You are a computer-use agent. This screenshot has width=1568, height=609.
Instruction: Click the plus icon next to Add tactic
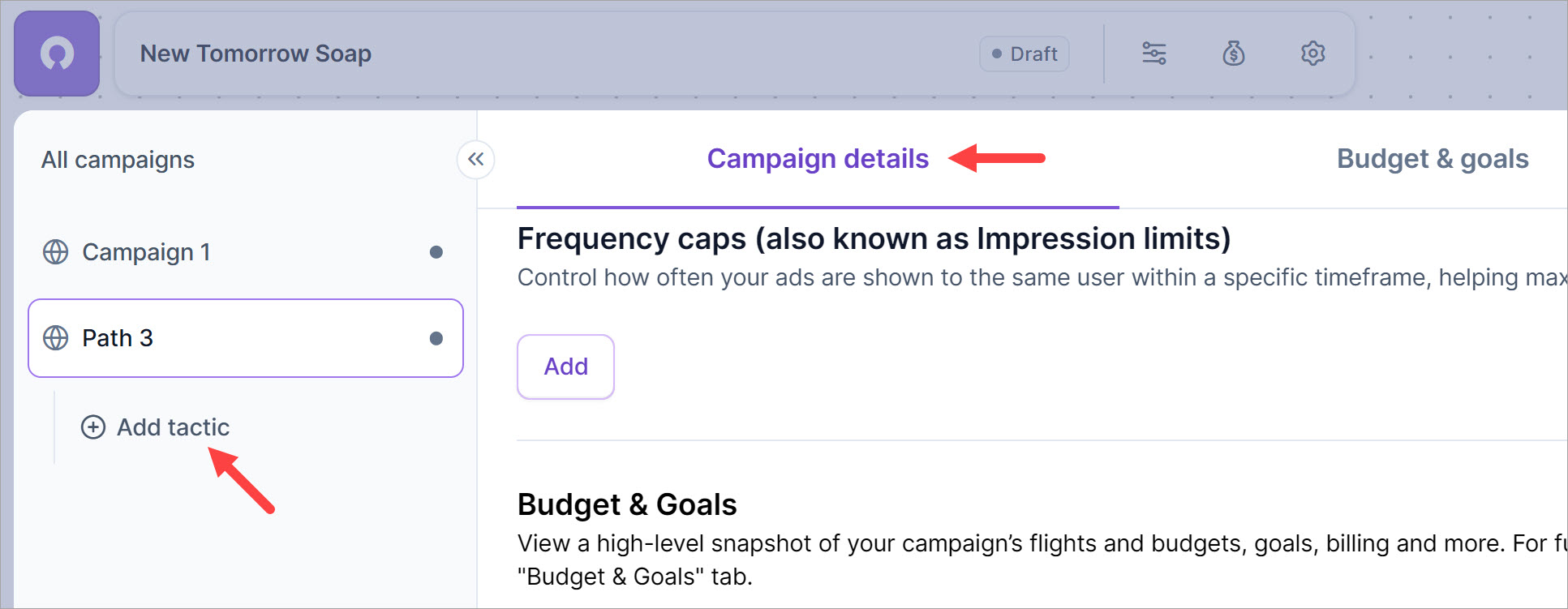(93, 427)
